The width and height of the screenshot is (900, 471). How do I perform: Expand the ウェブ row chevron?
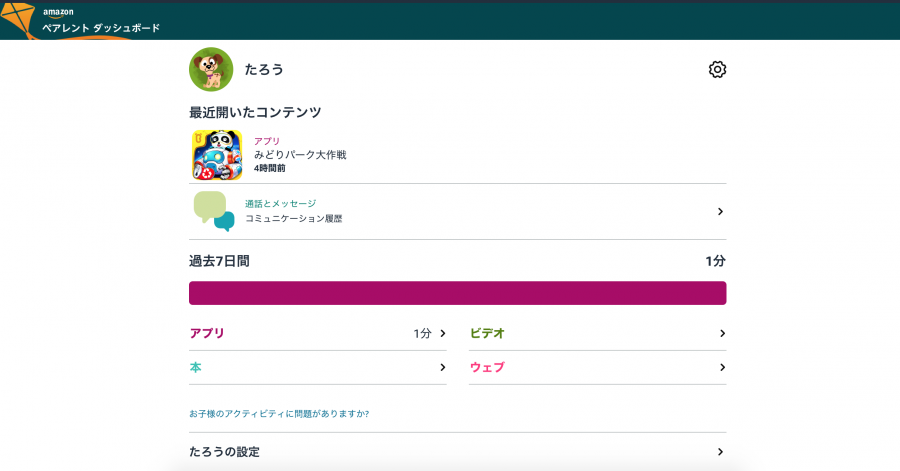722,367
